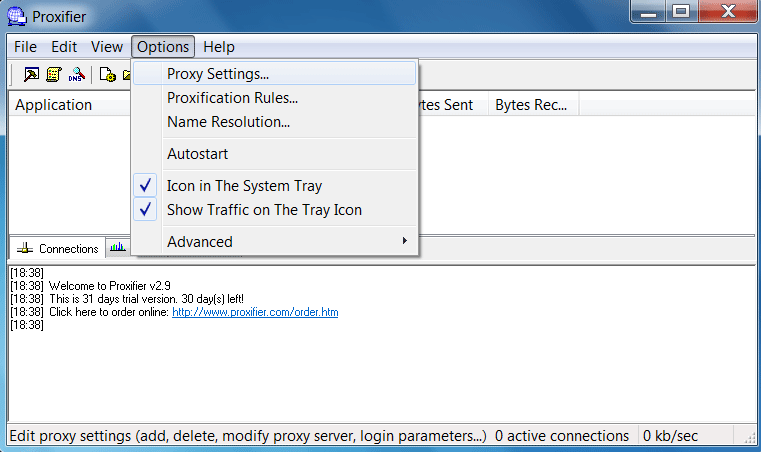Click the Proxification Rules scroll toolbar icon

tap(54, 75)
